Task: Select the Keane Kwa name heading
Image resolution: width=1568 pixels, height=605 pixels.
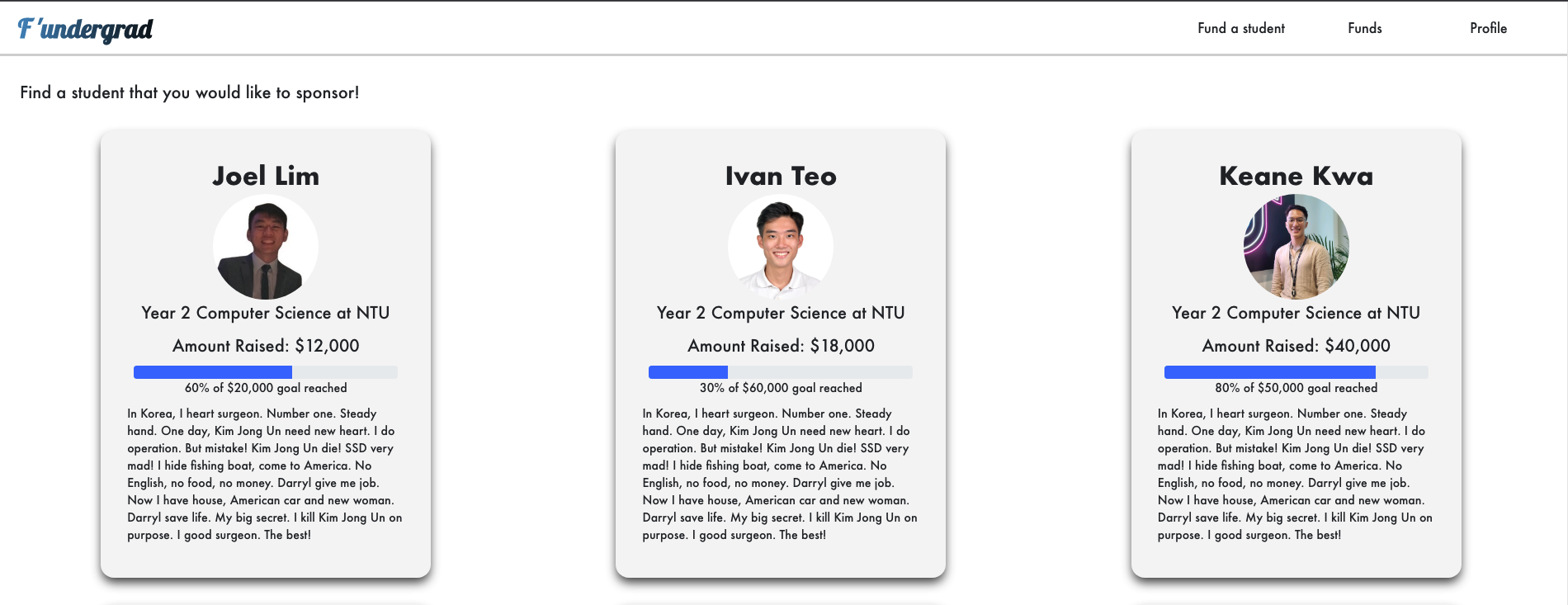Action: click(x=1296, y=176)
